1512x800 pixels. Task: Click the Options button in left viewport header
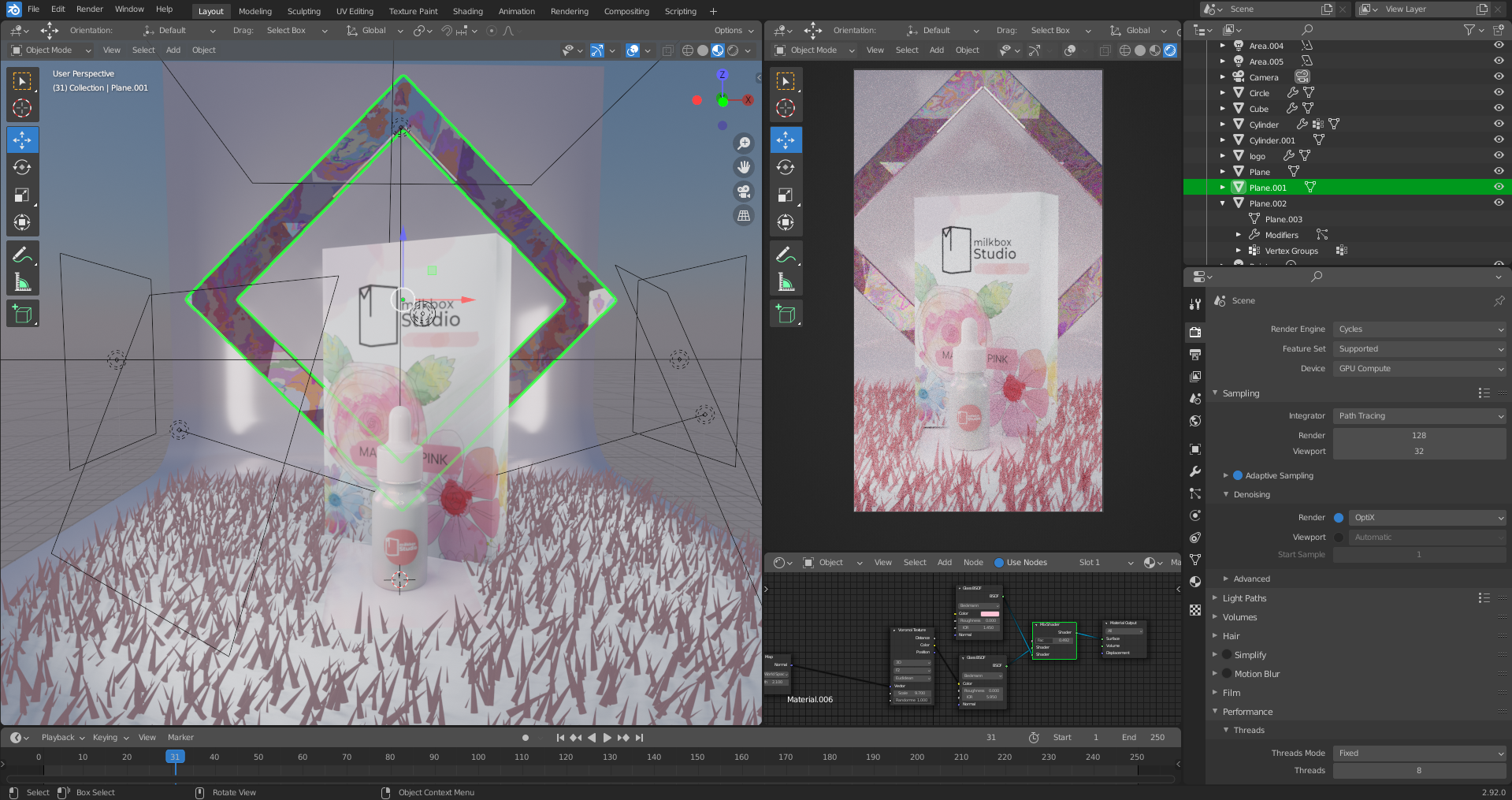click(733, 31)
